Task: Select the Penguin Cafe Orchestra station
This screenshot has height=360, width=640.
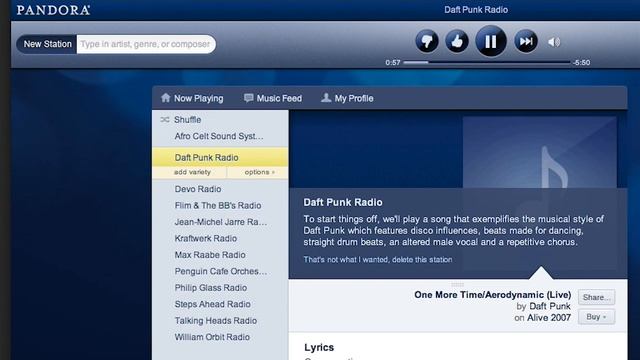Action: 220,271
